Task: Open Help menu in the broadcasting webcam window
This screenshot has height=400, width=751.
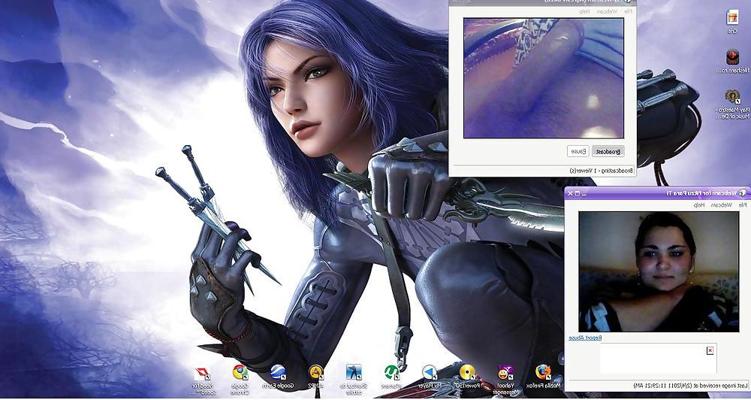Action: click(585, 11)
